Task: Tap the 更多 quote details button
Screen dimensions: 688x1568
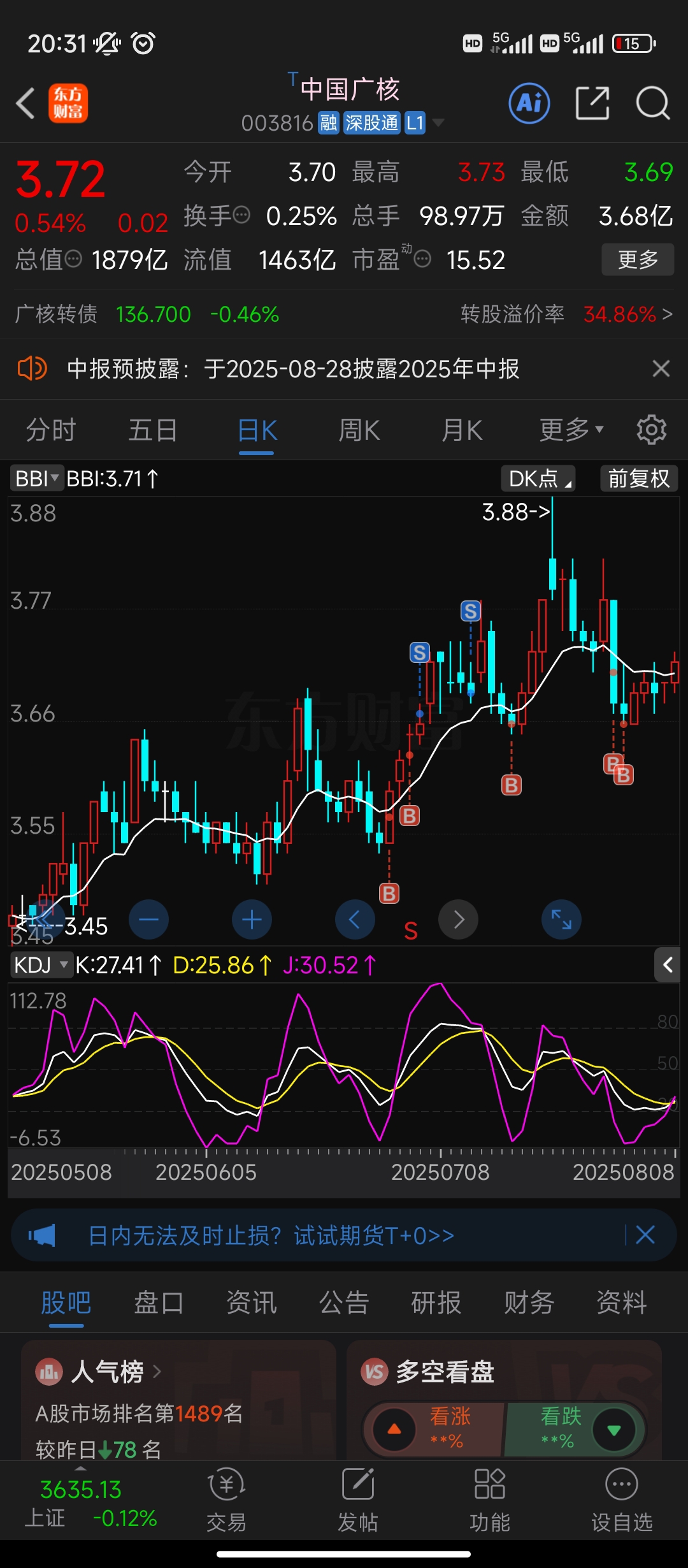Action: (x=638, y=259)
